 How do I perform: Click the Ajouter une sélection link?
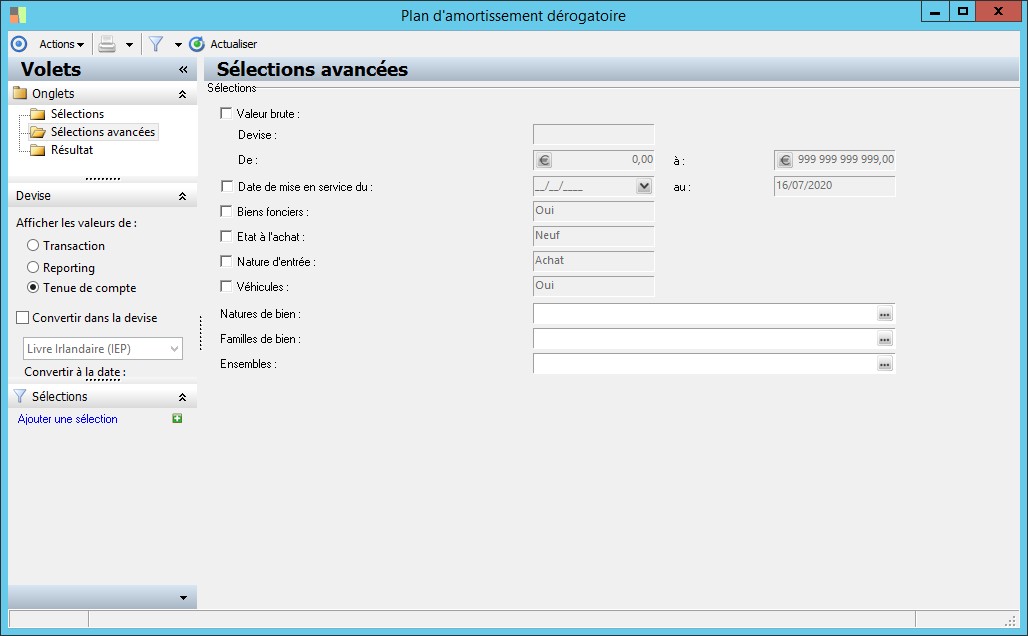pyautogui.click(x=68, y=419)
